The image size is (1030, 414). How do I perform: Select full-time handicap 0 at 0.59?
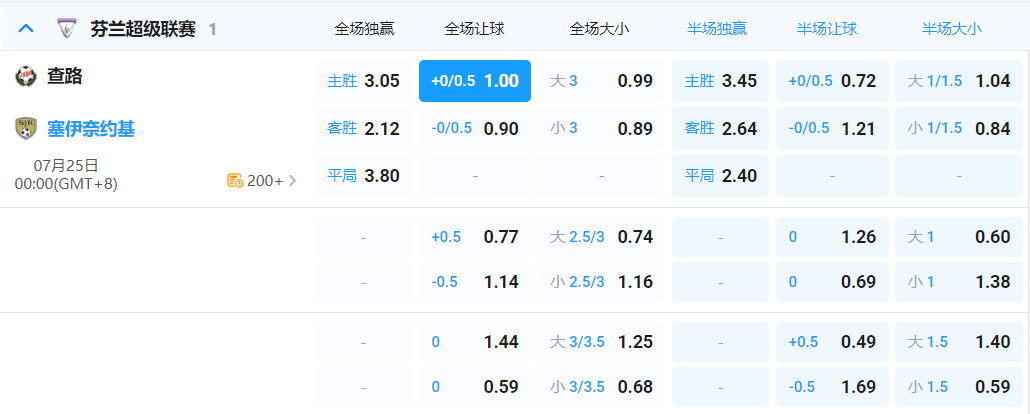click(475, 387)
